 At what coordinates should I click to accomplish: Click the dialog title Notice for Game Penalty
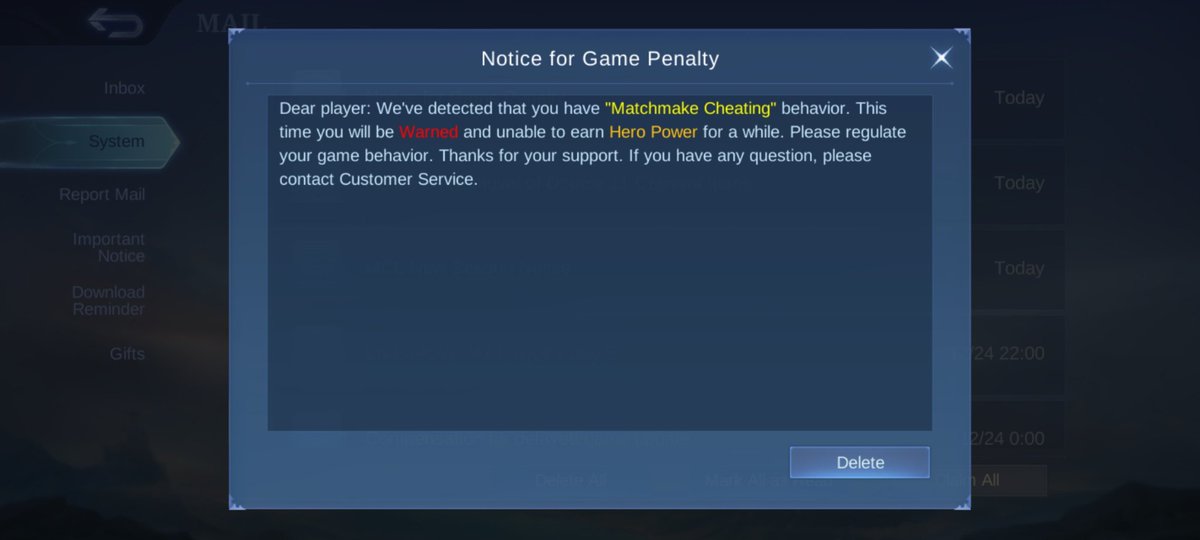pos(600,58)
